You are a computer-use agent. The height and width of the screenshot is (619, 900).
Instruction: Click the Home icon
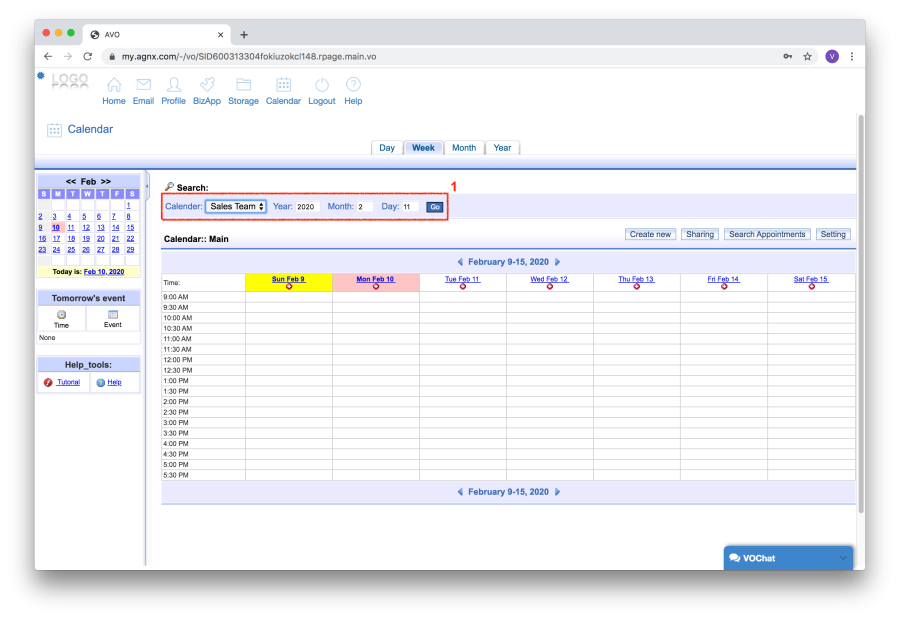(114, 85)
